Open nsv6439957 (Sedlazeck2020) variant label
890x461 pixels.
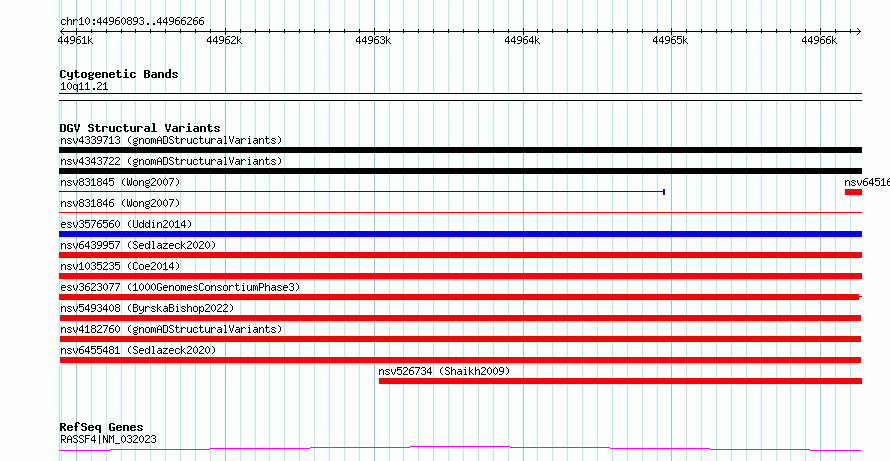coord(138,245)
